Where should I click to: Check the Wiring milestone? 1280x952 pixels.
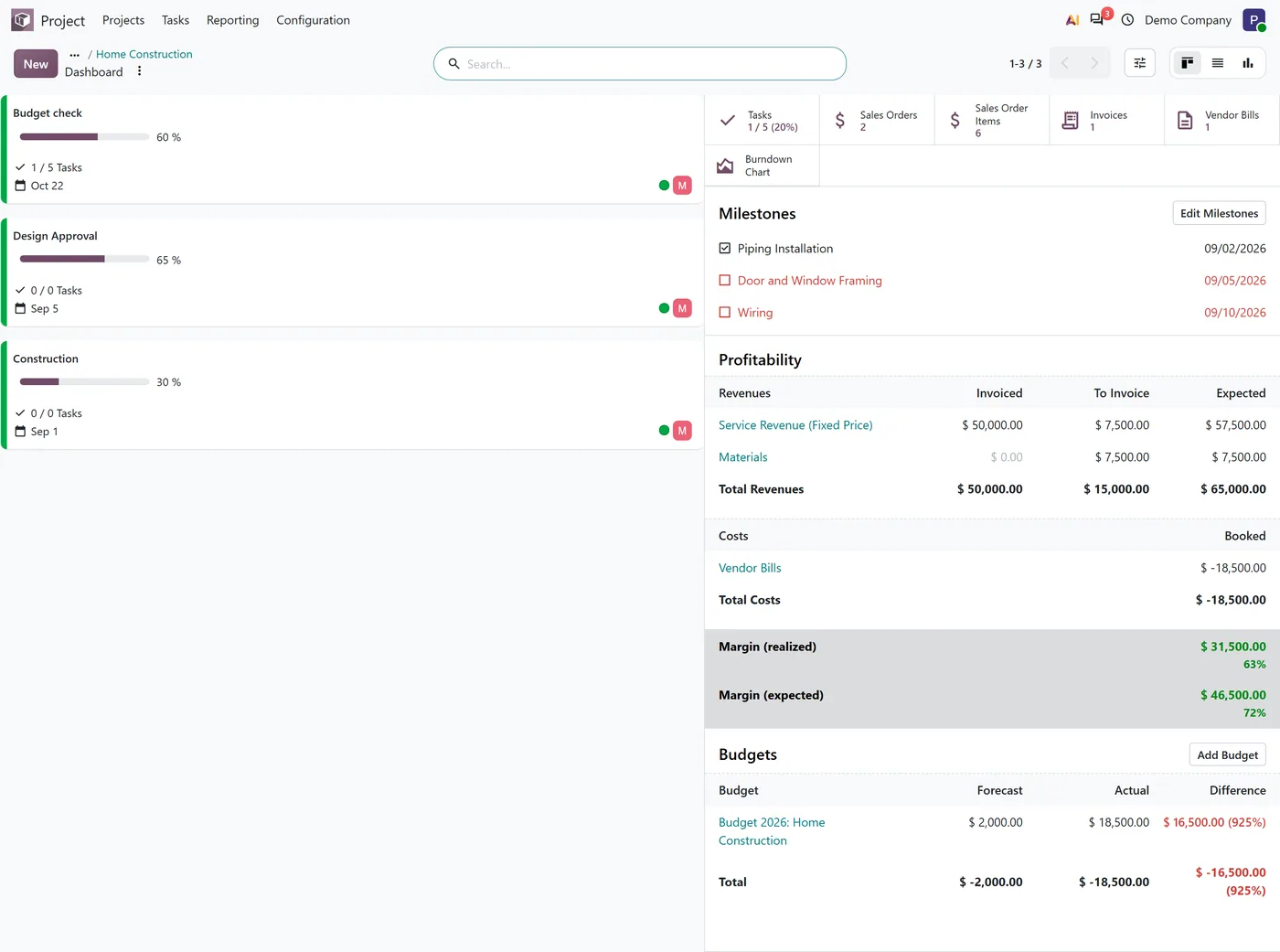pos(725,313)
